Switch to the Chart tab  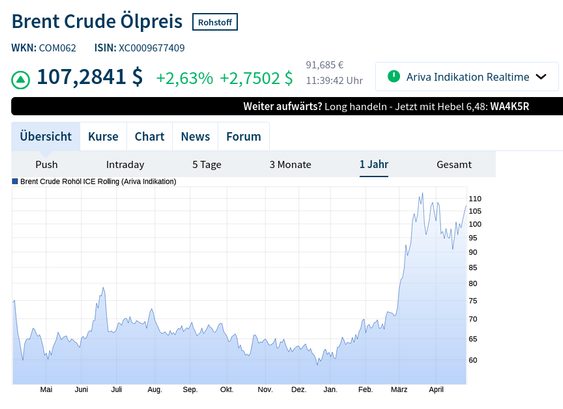point(149,136)
